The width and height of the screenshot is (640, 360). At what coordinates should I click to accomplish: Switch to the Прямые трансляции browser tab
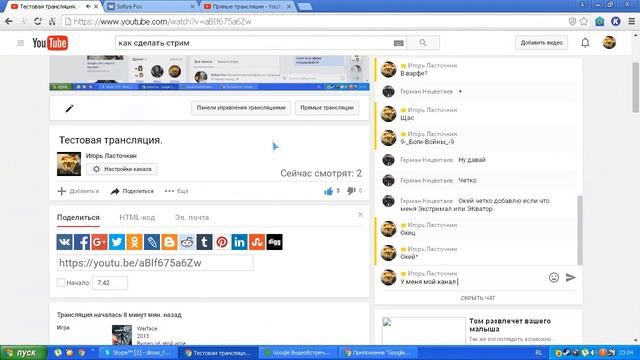(247, 7)
